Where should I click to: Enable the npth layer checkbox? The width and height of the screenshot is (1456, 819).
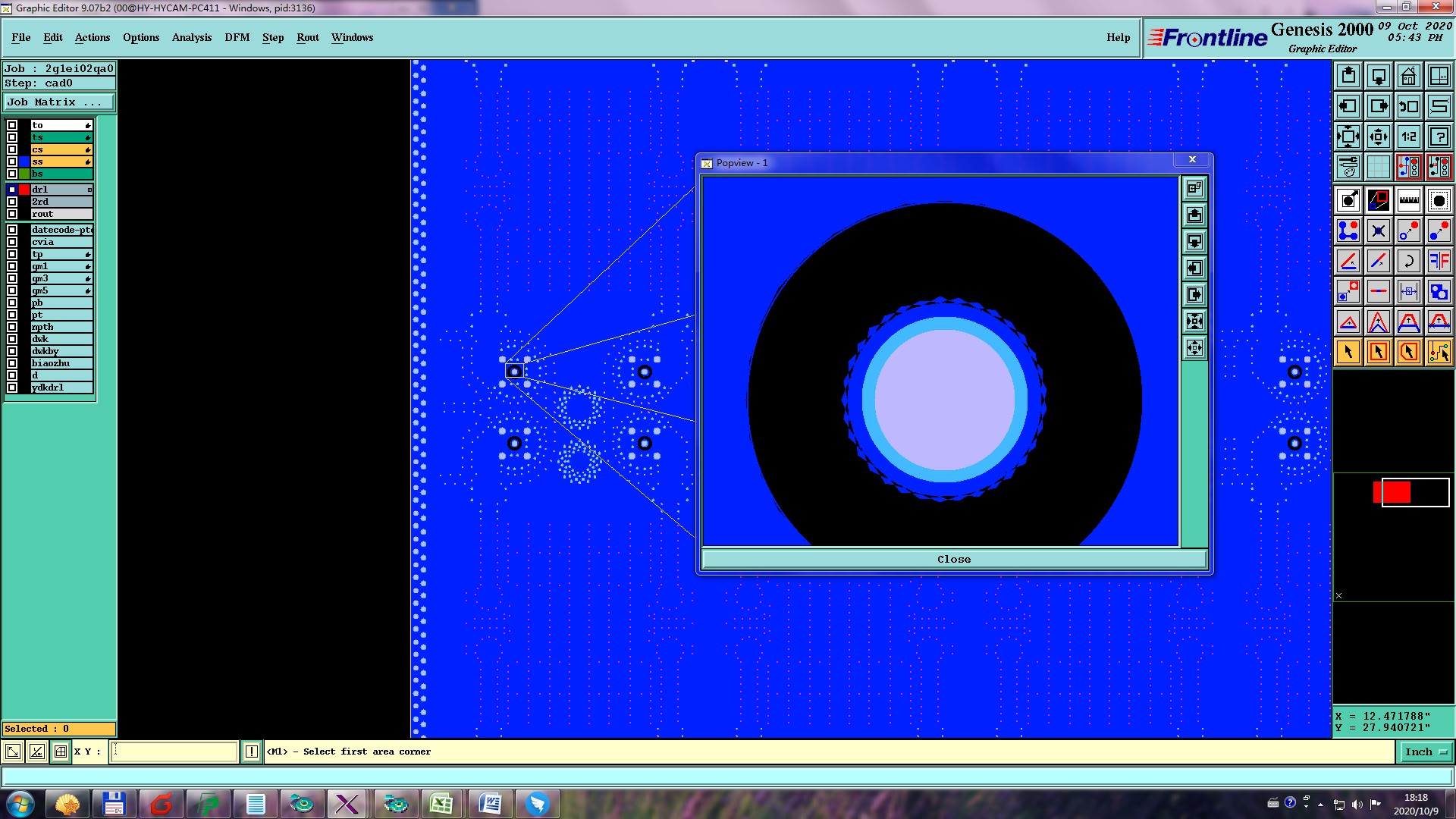click(12, 327)
